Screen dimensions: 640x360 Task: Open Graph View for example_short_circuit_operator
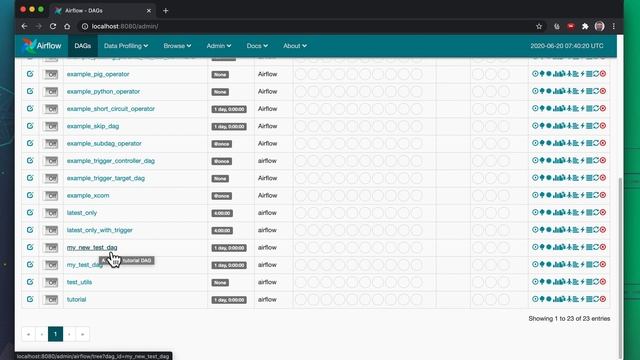[549, 109]
